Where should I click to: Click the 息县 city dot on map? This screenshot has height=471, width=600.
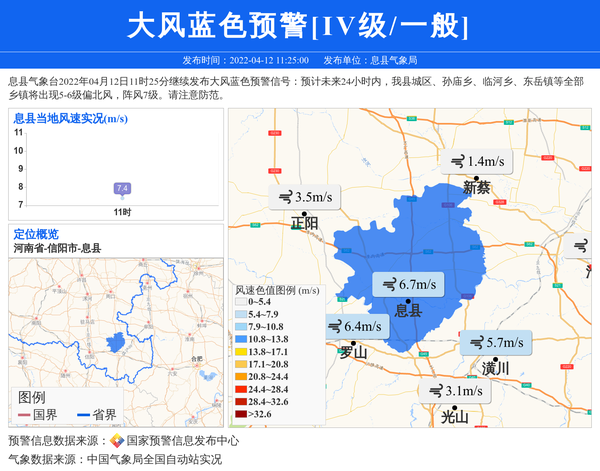point(408,302)
